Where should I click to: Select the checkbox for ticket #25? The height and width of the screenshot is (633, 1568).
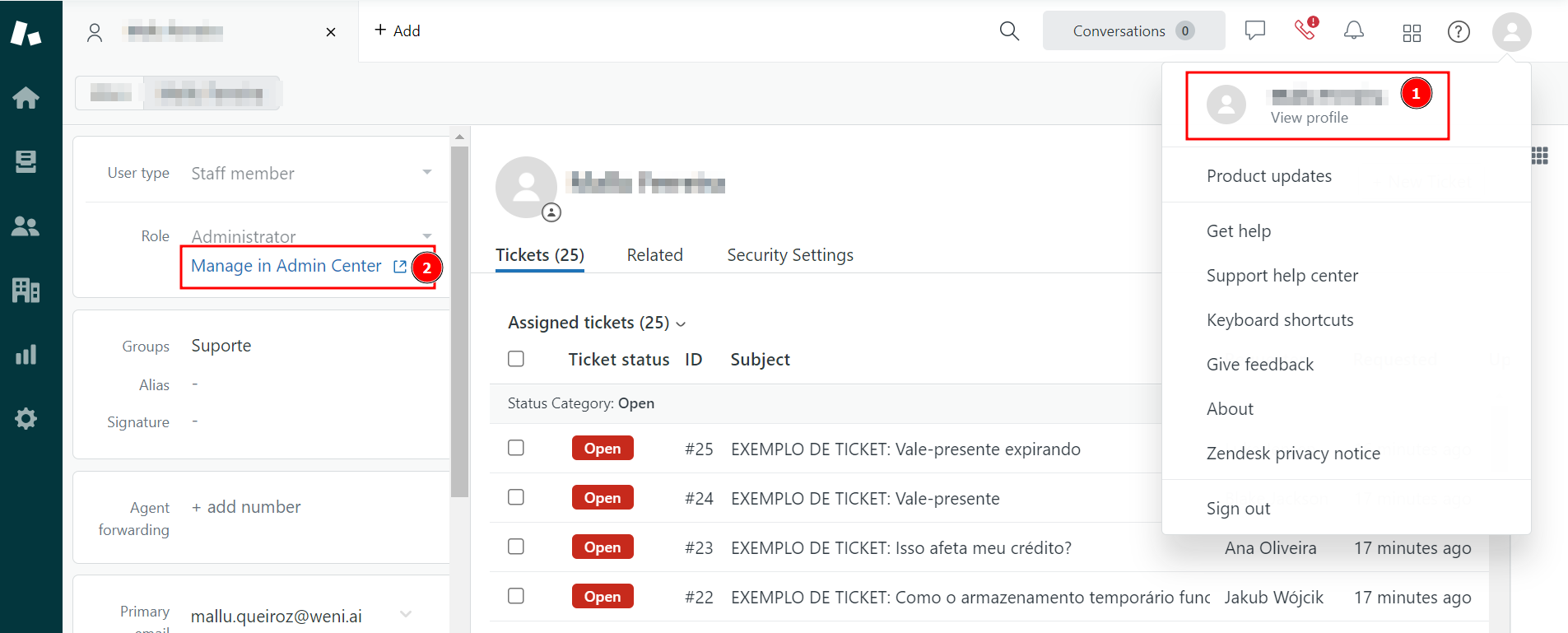516,448
